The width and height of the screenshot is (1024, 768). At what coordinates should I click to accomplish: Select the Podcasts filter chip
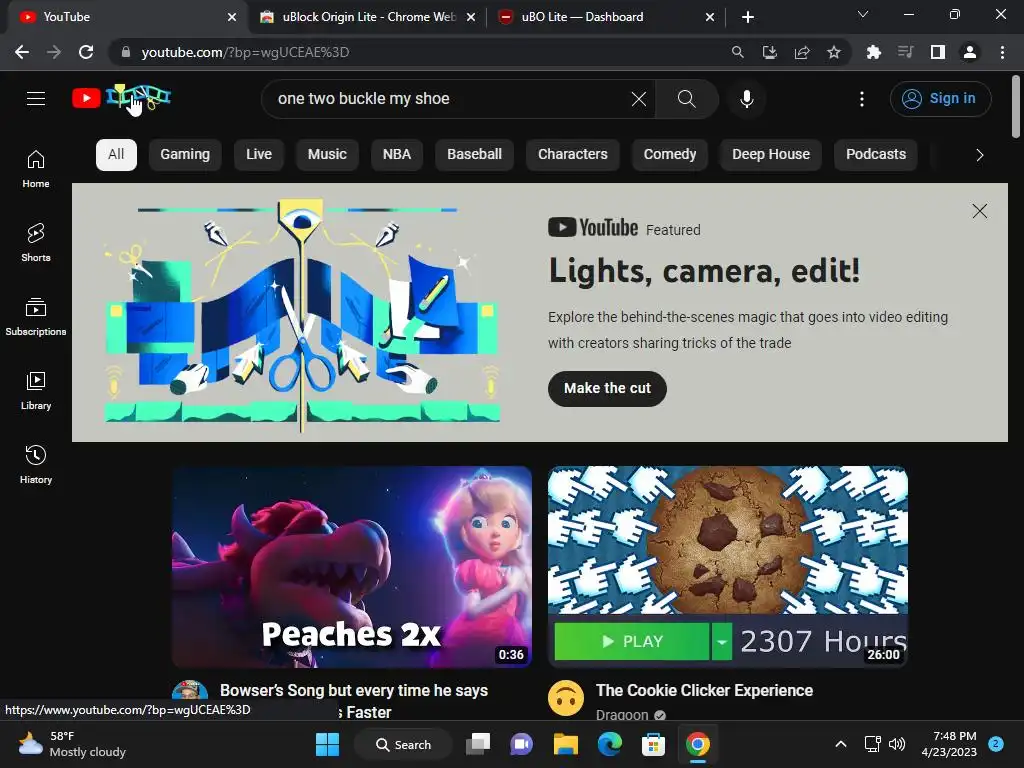(876, 155)
